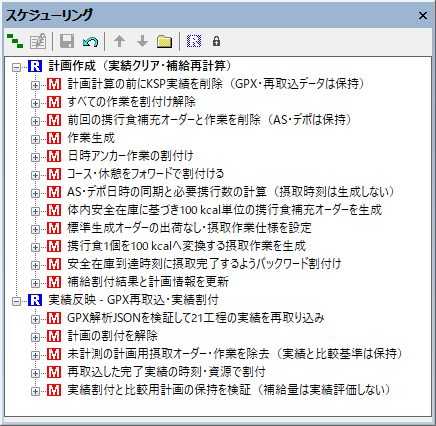Click the red M icon of すべての作業を割付け解除
Viewport: 436px width, 426px height.
click(54, 102)
